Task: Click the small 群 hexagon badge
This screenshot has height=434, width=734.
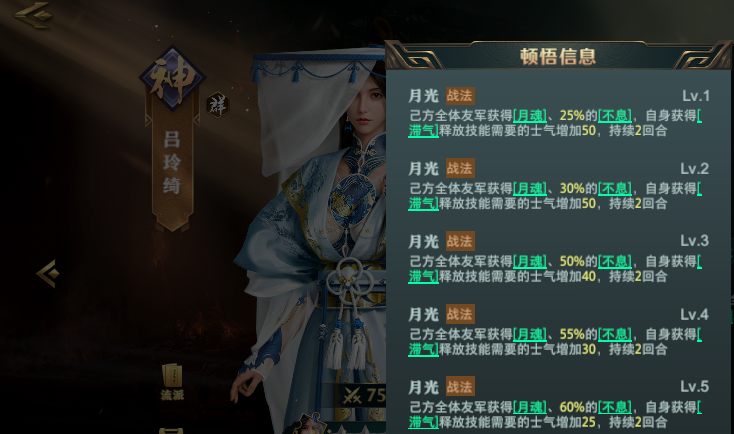Action: point(218,105)
